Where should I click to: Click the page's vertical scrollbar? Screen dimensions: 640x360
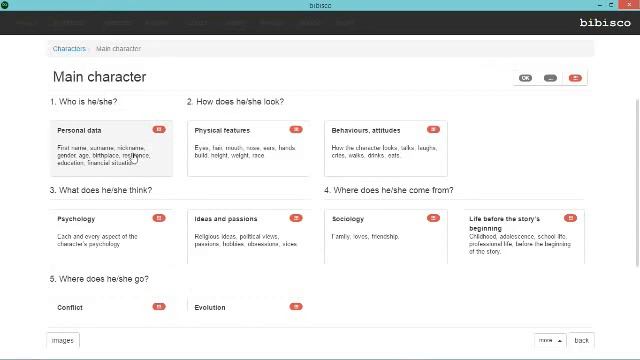[x=638, y=182]
